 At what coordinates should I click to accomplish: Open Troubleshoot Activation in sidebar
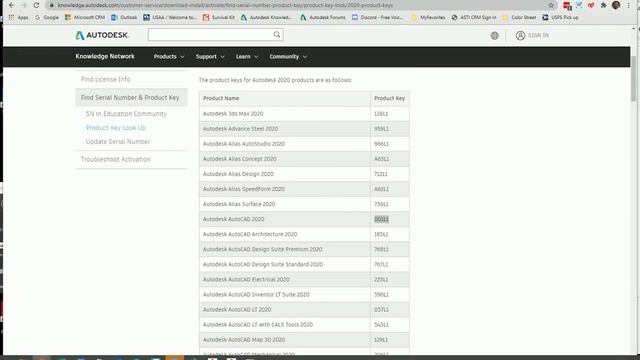pos(116,159)
